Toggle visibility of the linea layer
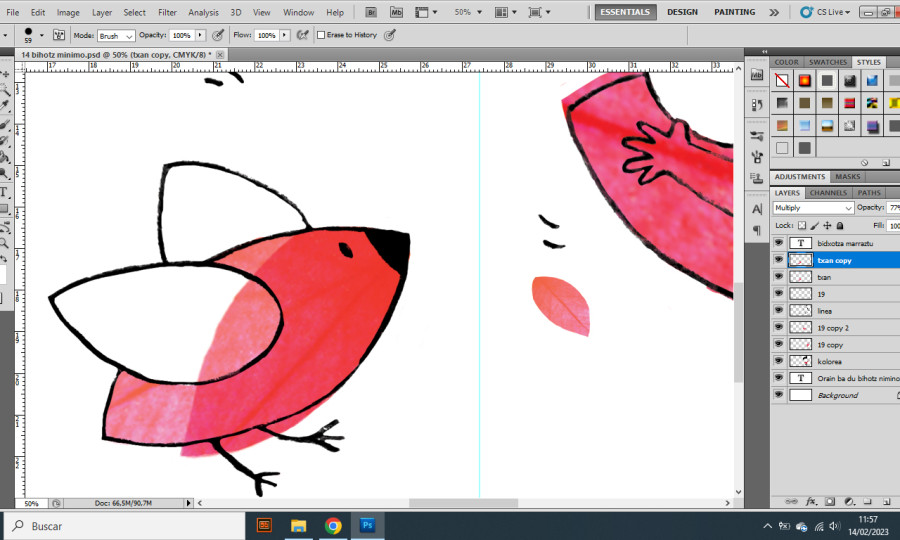This screenshot has width=900, height=540. pyautogui.click(x=779, y=311)
